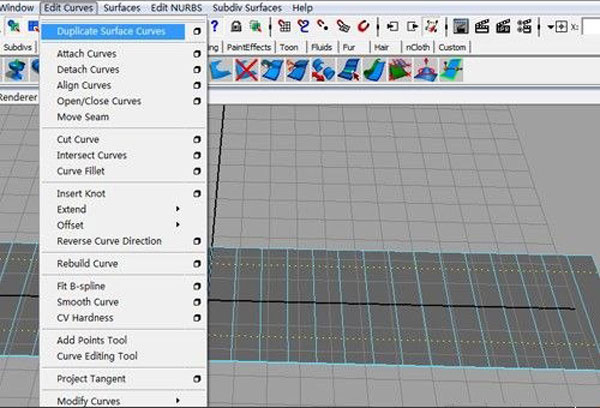Enable snap to curves
The height and width of the screenshot is (408, 600).
click(x=304, y=26)
